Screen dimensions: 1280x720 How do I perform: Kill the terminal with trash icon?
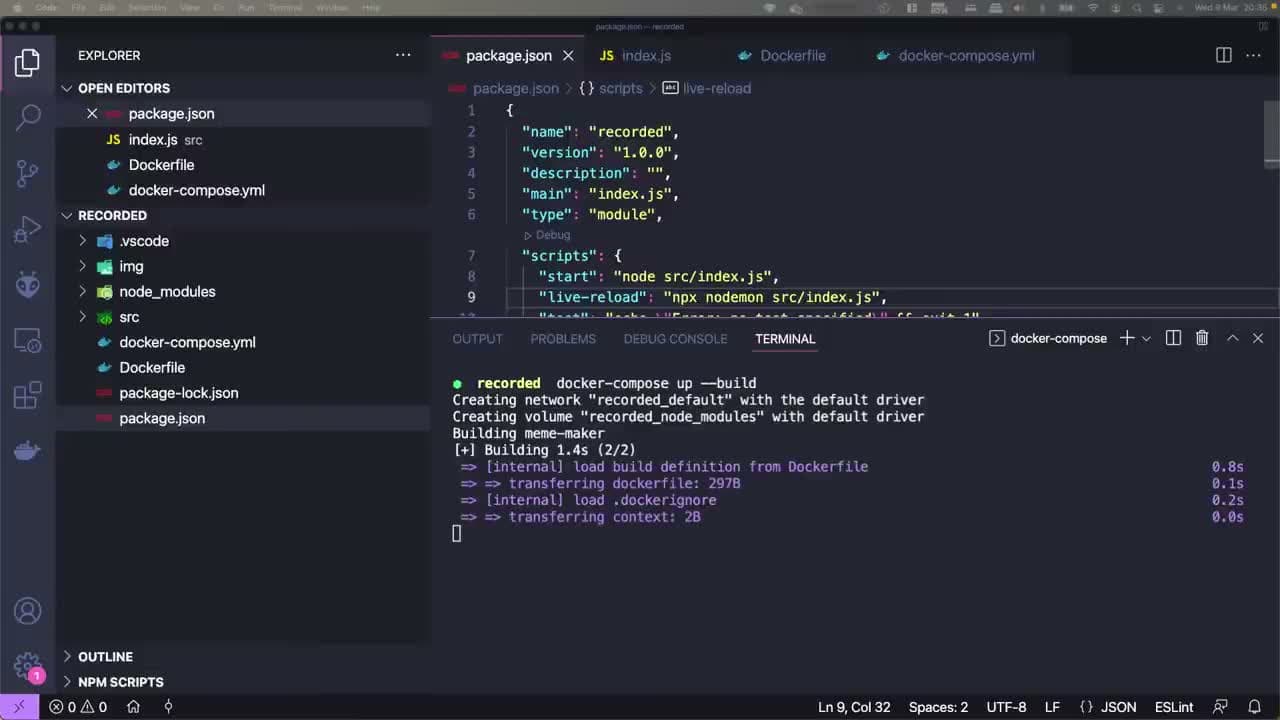click(x=1202, y=338)
